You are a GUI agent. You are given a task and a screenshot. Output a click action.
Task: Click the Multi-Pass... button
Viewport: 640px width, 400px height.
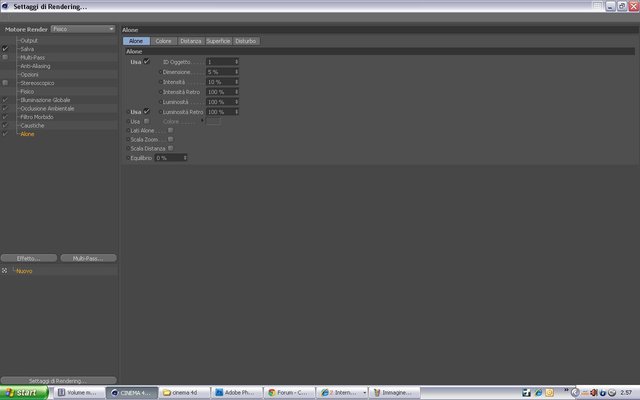coord(89,258)
